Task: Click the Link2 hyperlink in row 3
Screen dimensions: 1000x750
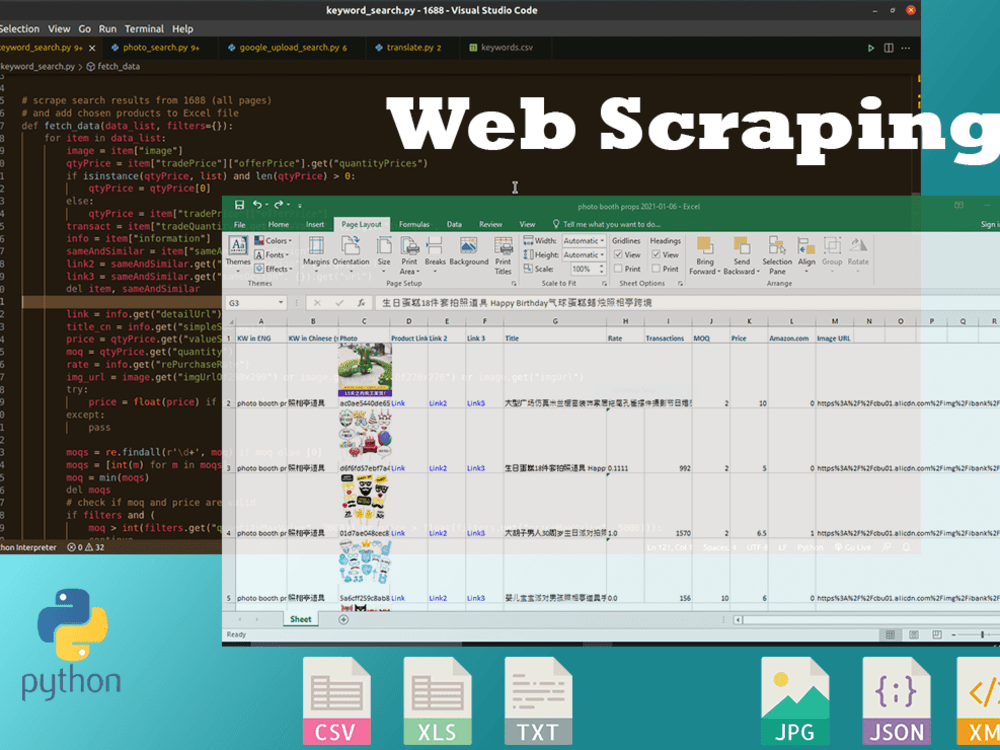Action: 437,470
